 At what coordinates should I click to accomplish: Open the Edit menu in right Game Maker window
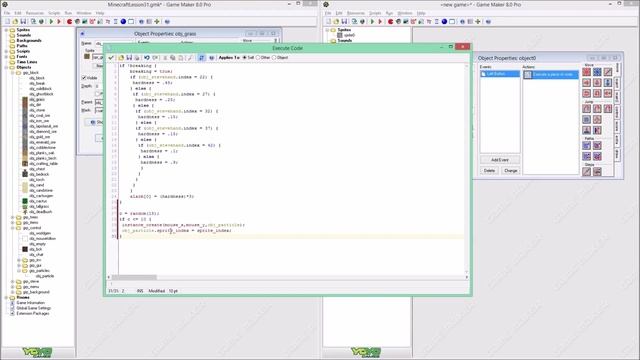coord(339,13)
